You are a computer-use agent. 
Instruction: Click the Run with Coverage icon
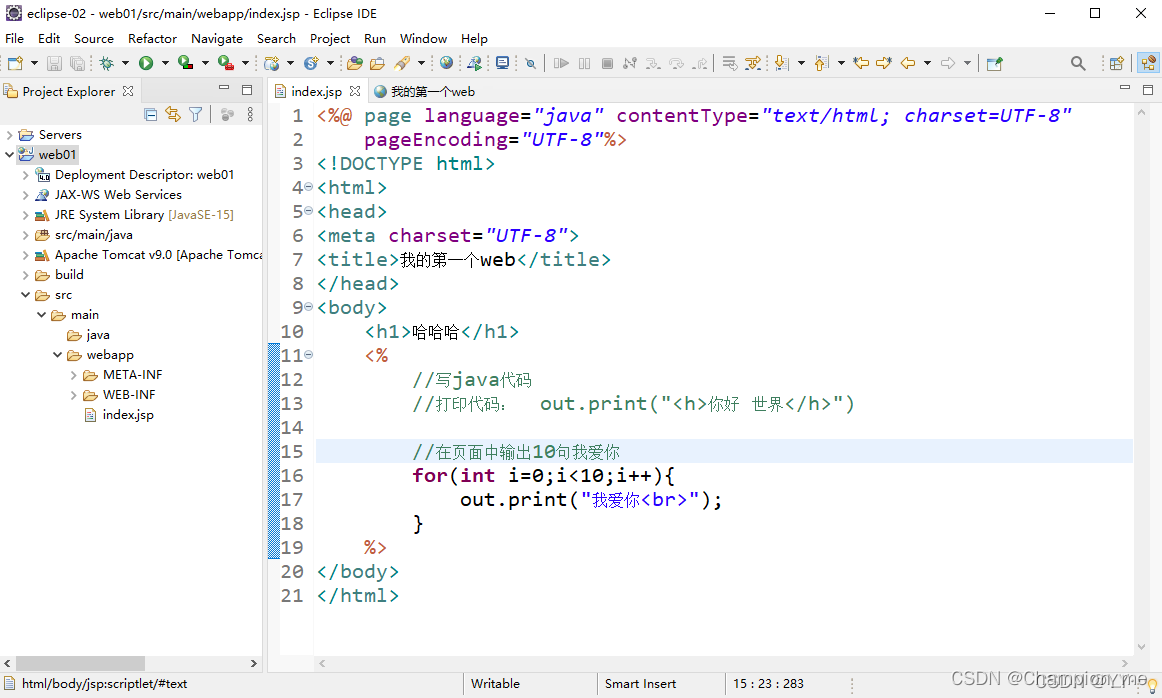[x=185, y=64]
